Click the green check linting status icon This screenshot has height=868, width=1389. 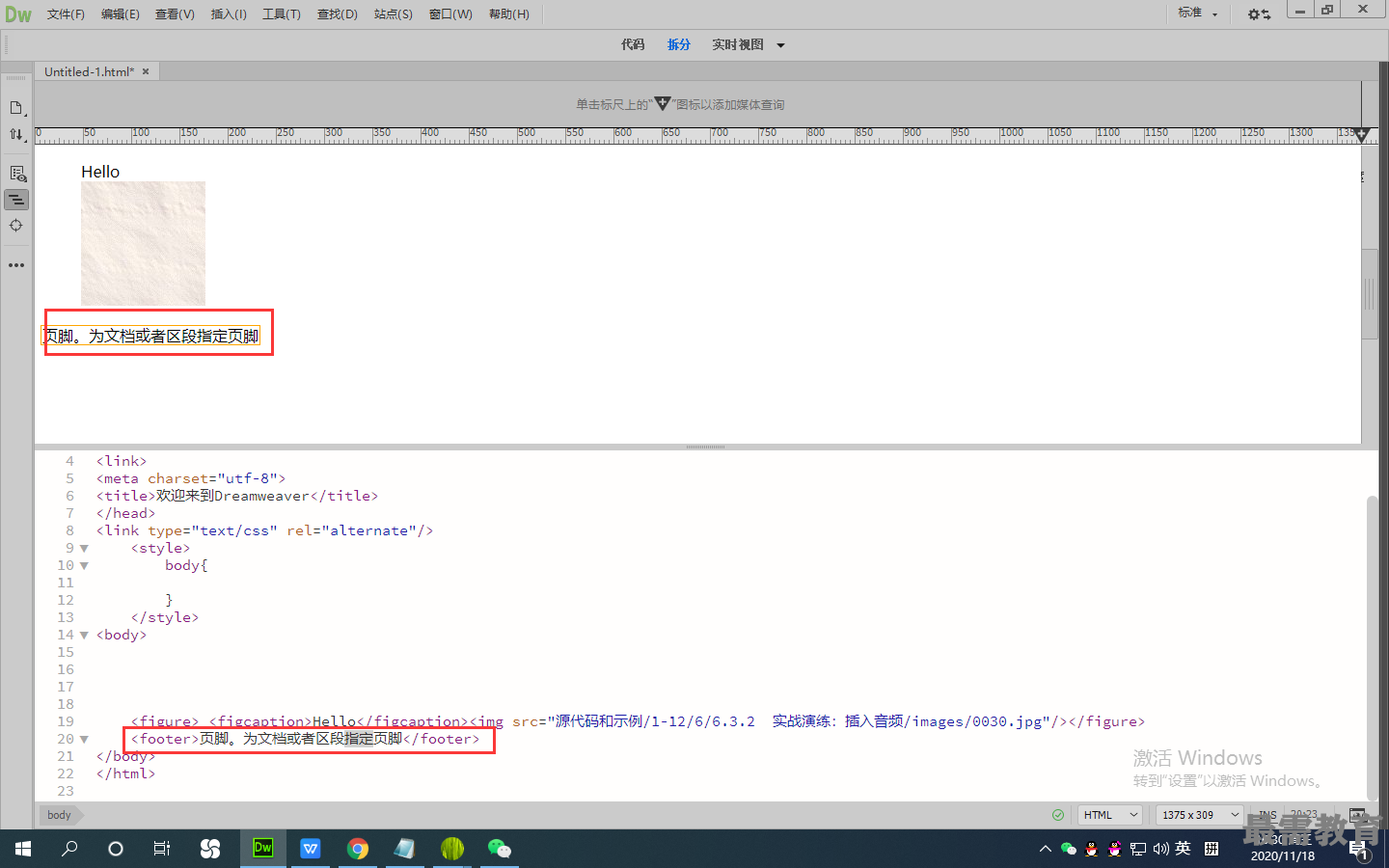tap(1058, 815)
